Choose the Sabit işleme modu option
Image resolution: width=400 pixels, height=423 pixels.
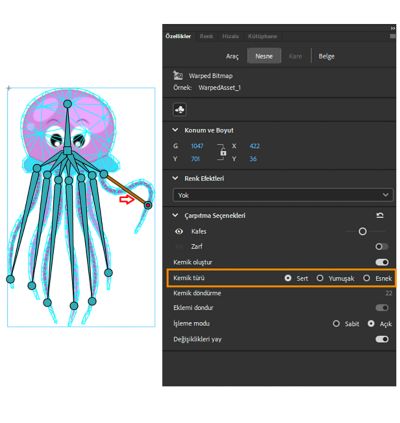336,324
